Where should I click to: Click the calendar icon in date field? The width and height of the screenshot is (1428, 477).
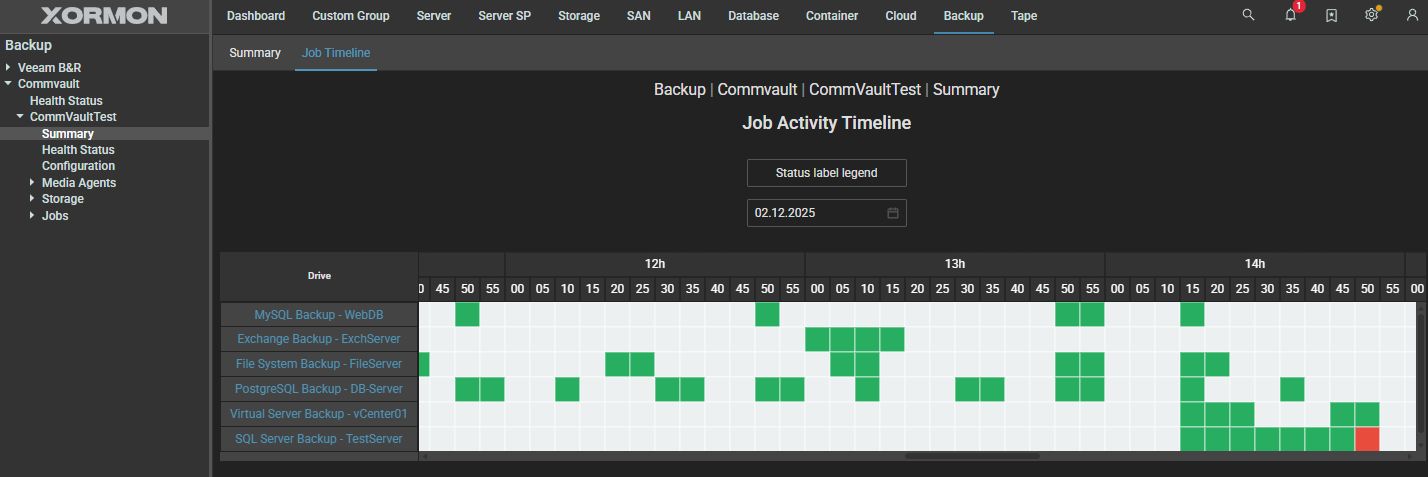pyautogui.click(x=893, y=213)
